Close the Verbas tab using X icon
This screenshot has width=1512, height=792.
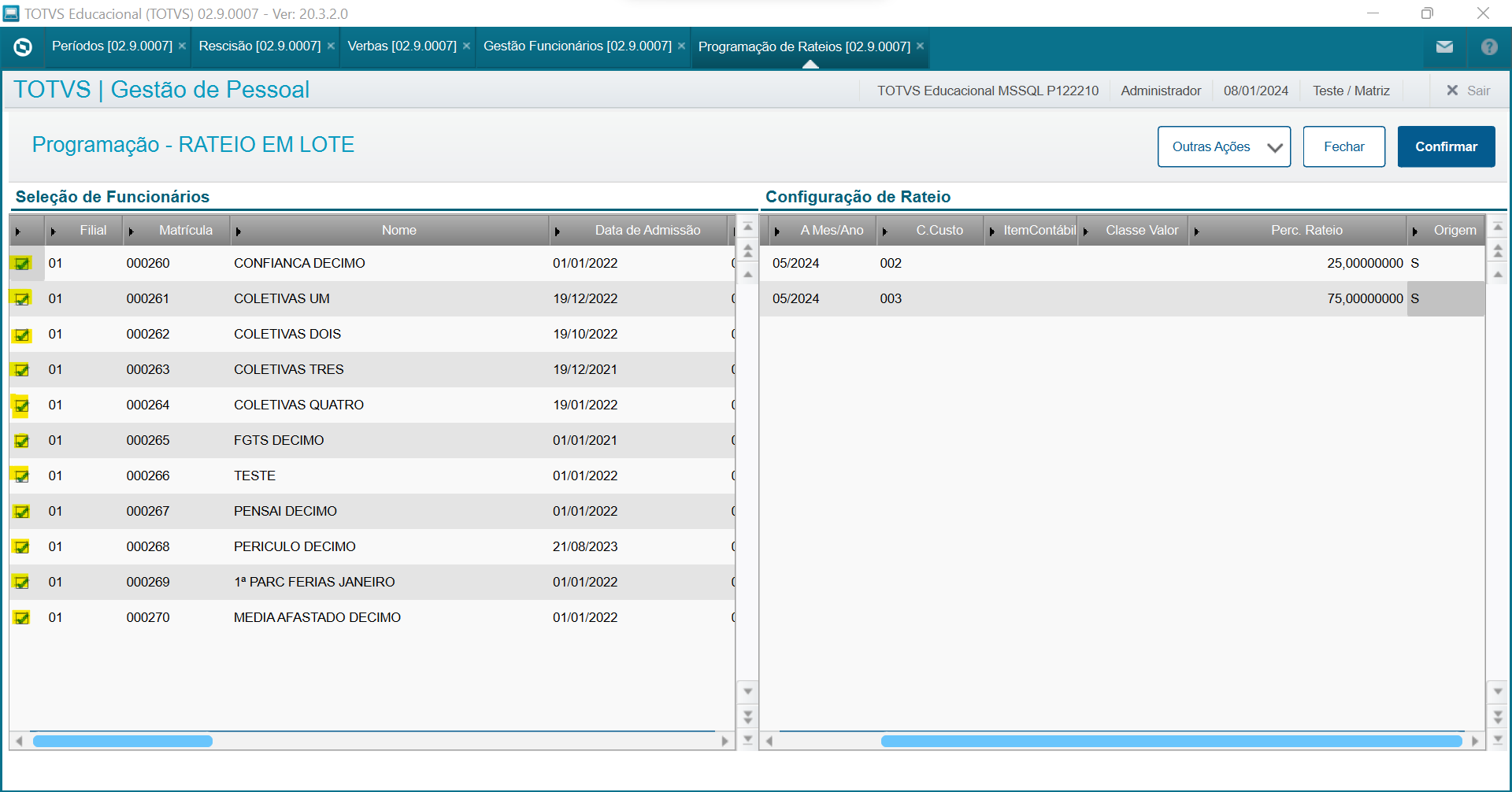coord(466,46)
